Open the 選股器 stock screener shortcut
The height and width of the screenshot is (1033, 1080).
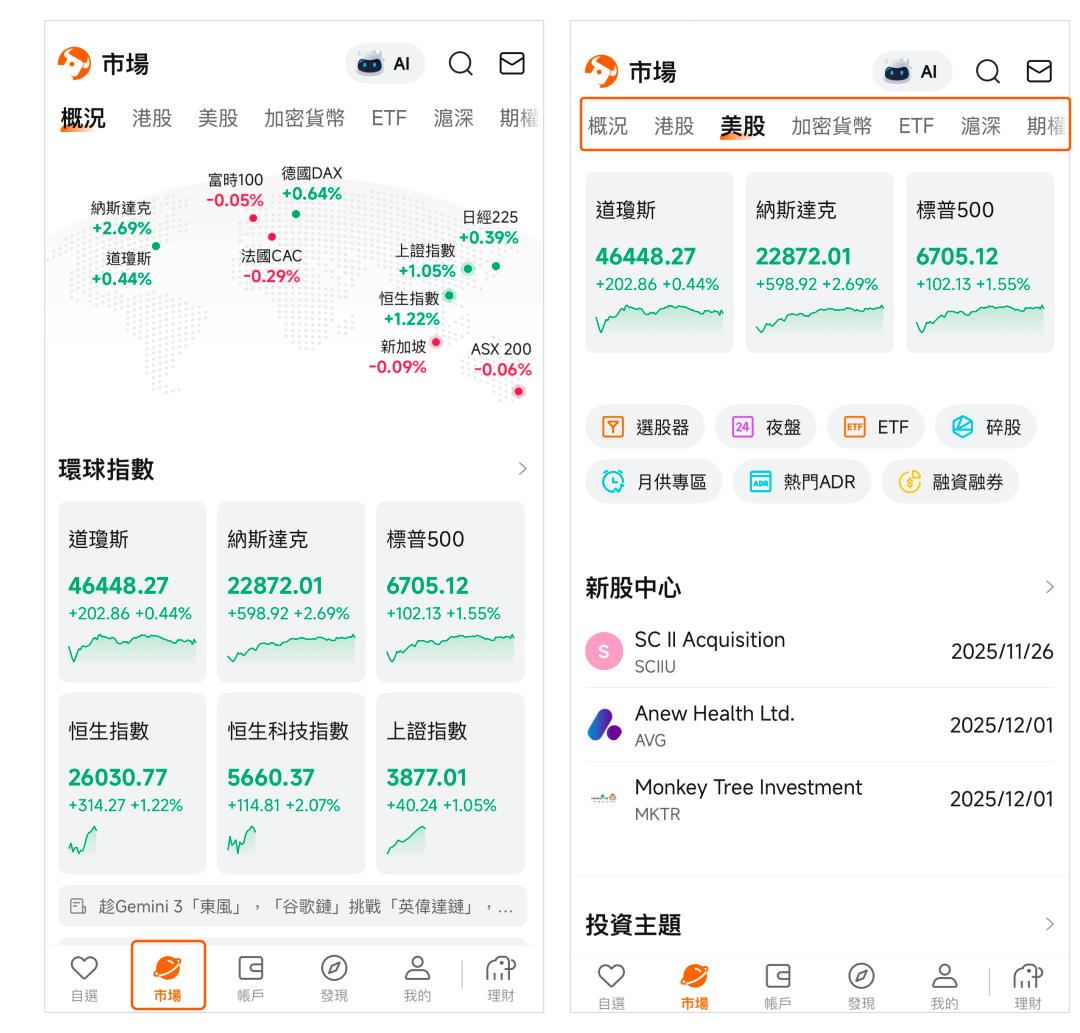pos(645,427)
